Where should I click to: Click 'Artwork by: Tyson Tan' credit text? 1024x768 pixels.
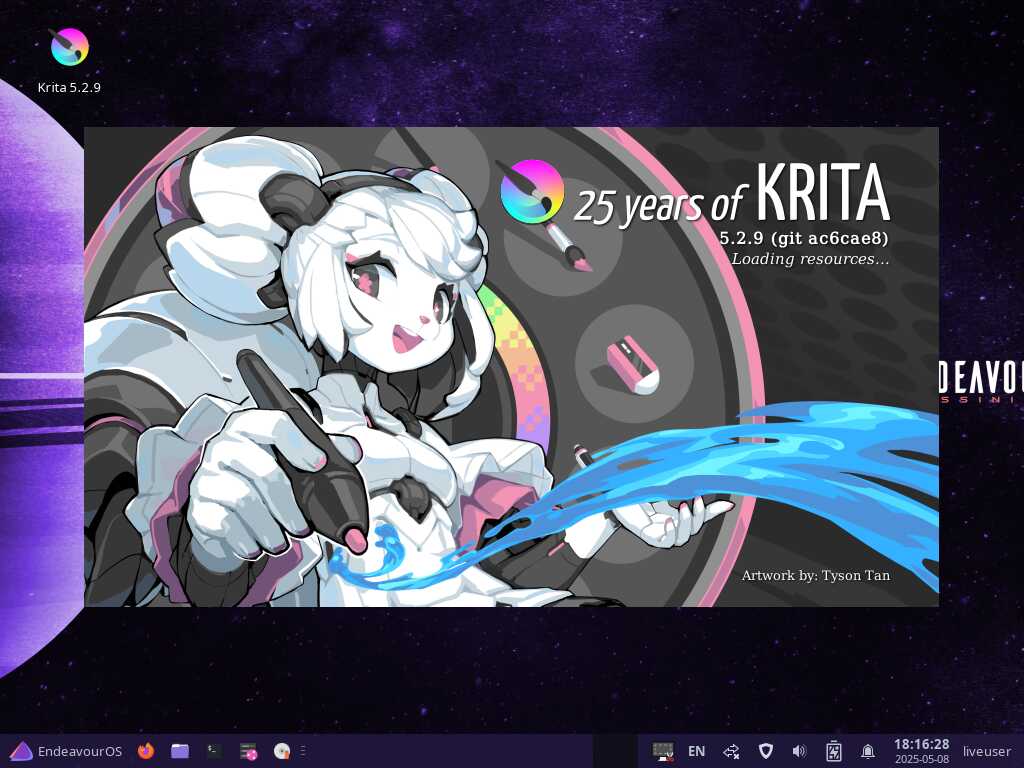coord(816,575)
